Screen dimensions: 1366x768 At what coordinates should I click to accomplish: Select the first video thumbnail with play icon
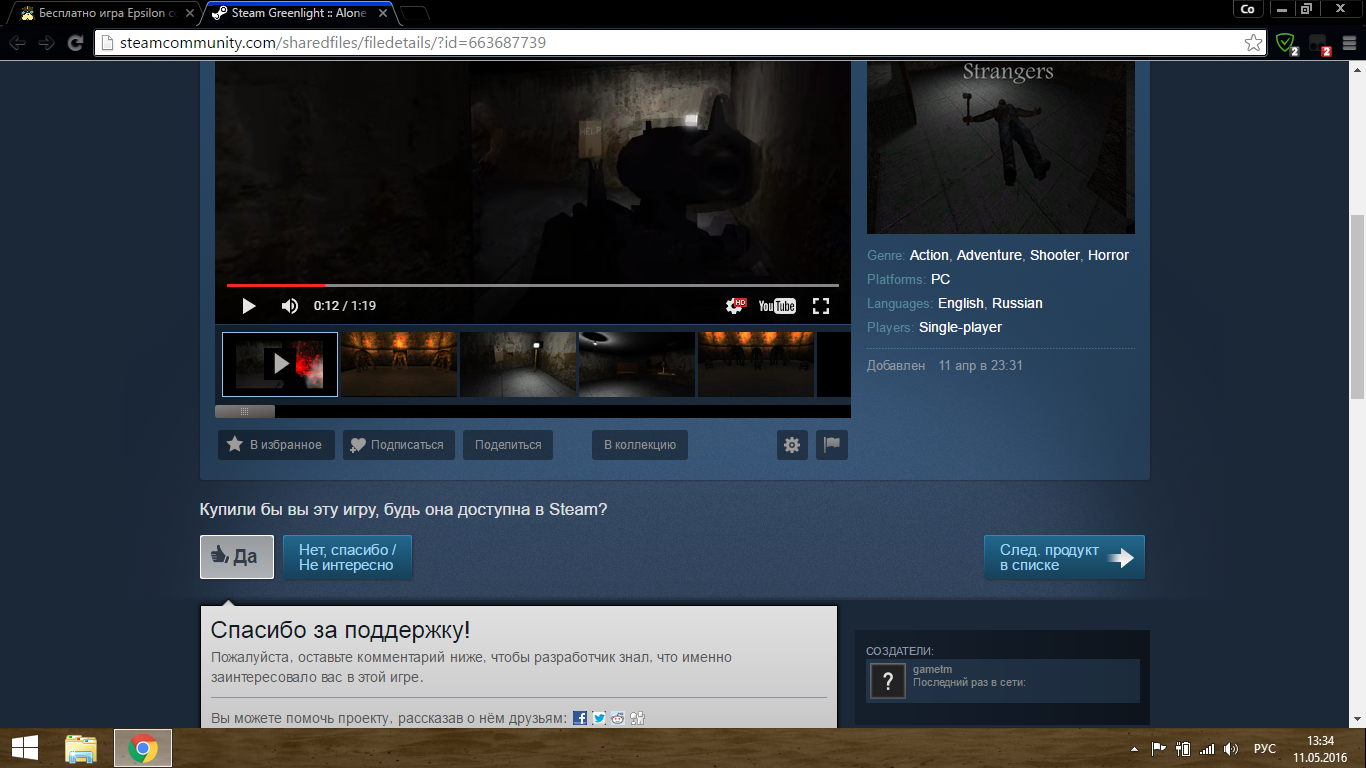tap(280, 364)
